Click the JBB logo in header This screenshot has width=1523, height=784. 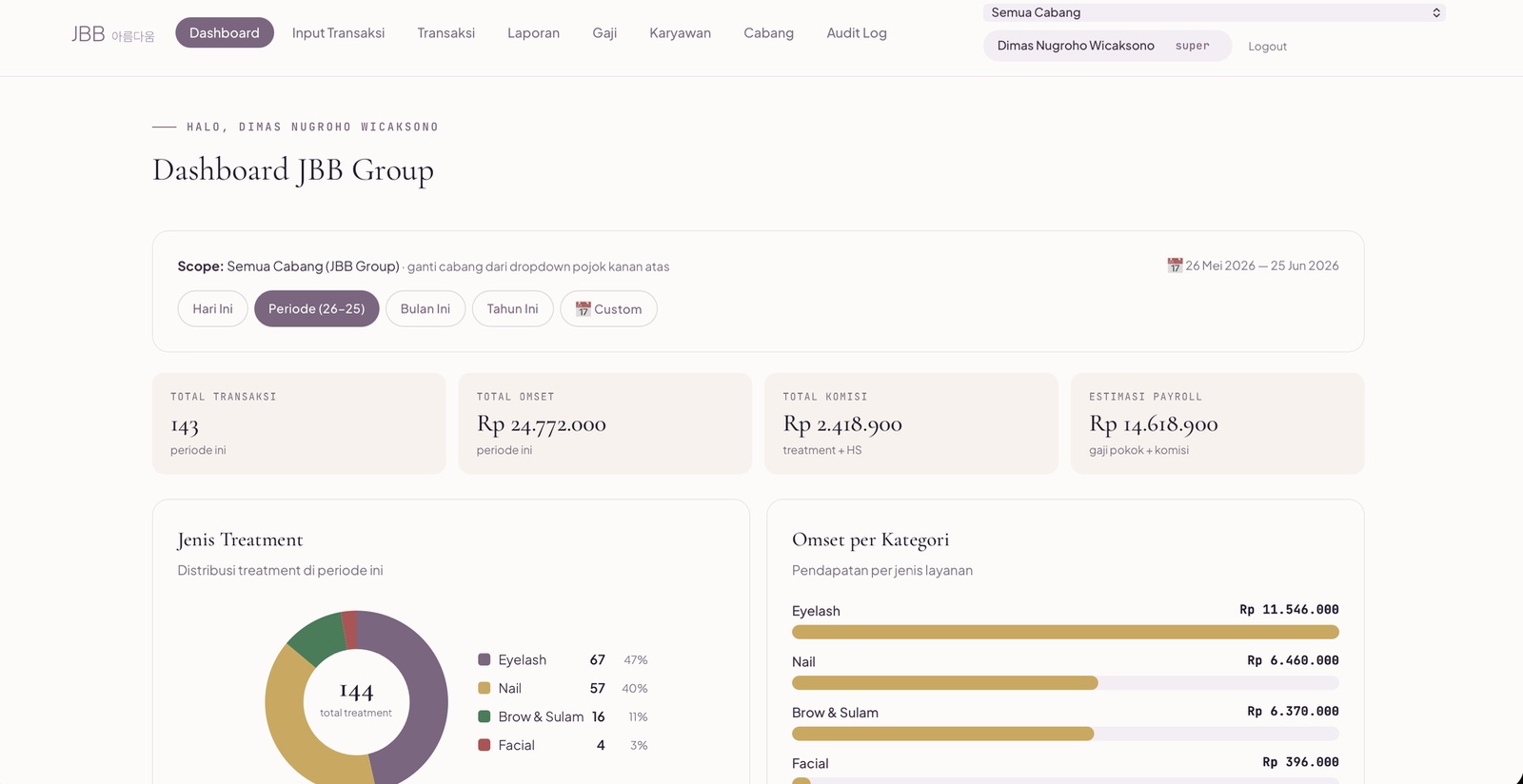[112, 34]
